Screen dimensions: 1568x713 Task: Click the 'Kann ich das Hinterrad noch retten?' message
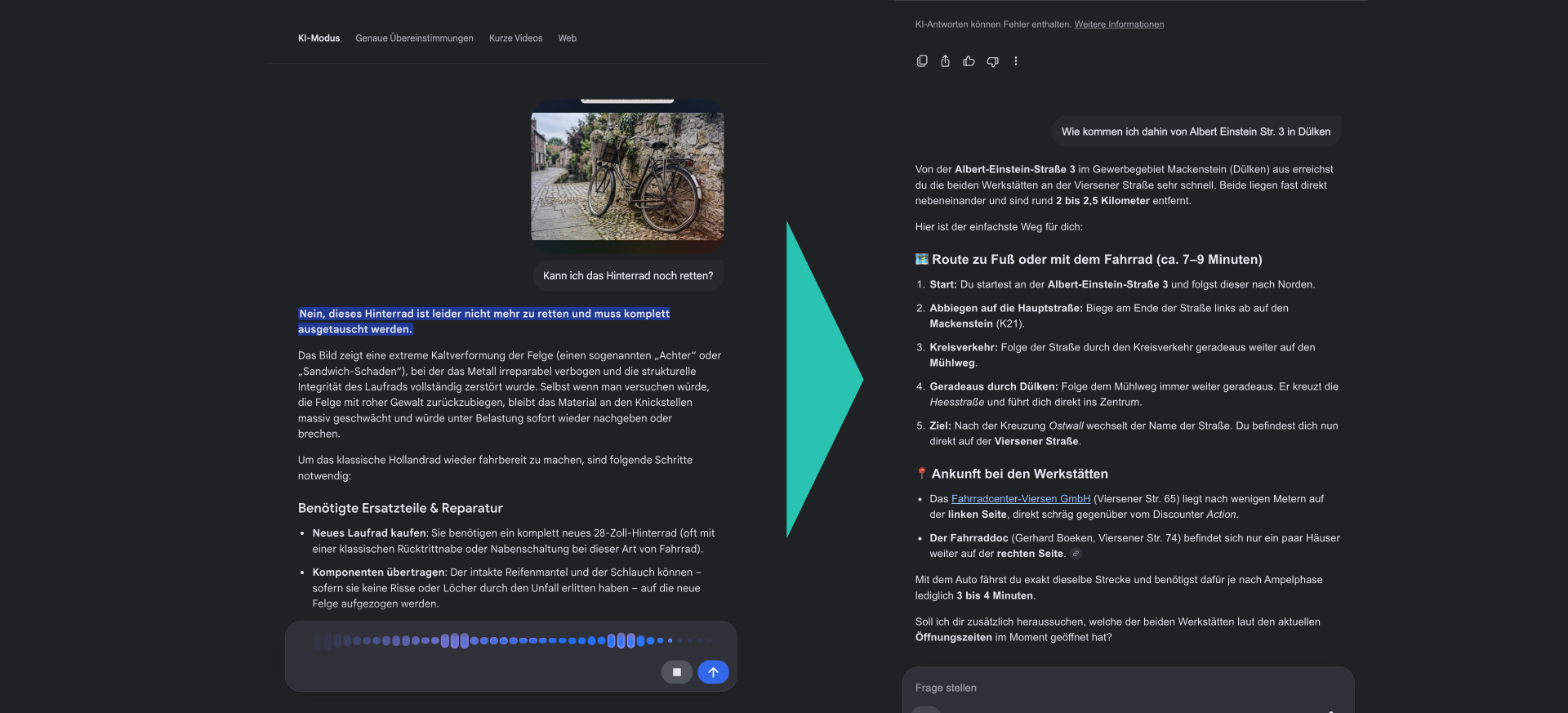pyautogui.click(x=628, y=276)
